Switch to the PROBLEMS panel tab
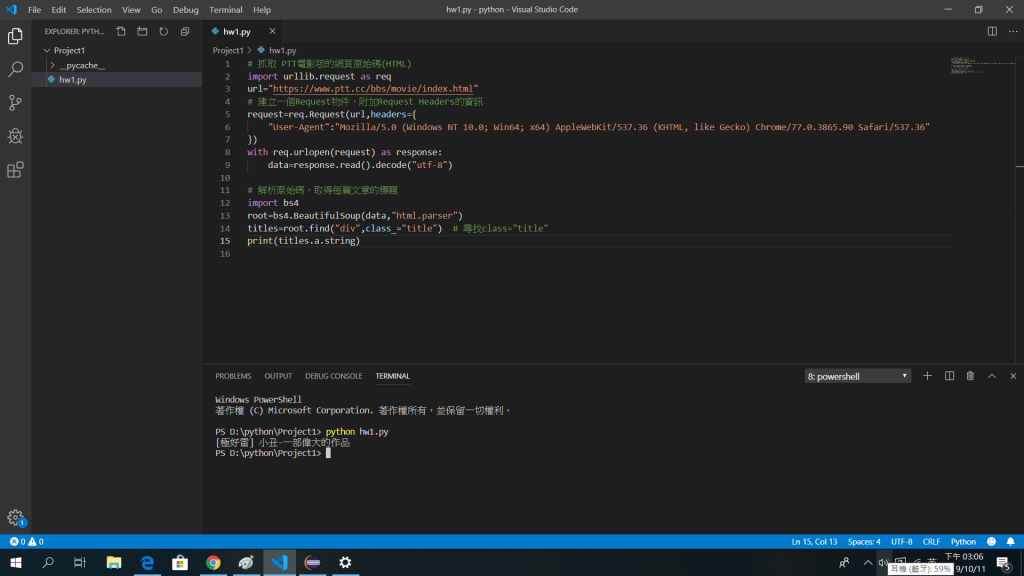1024x576 pixels. point(233,376)
